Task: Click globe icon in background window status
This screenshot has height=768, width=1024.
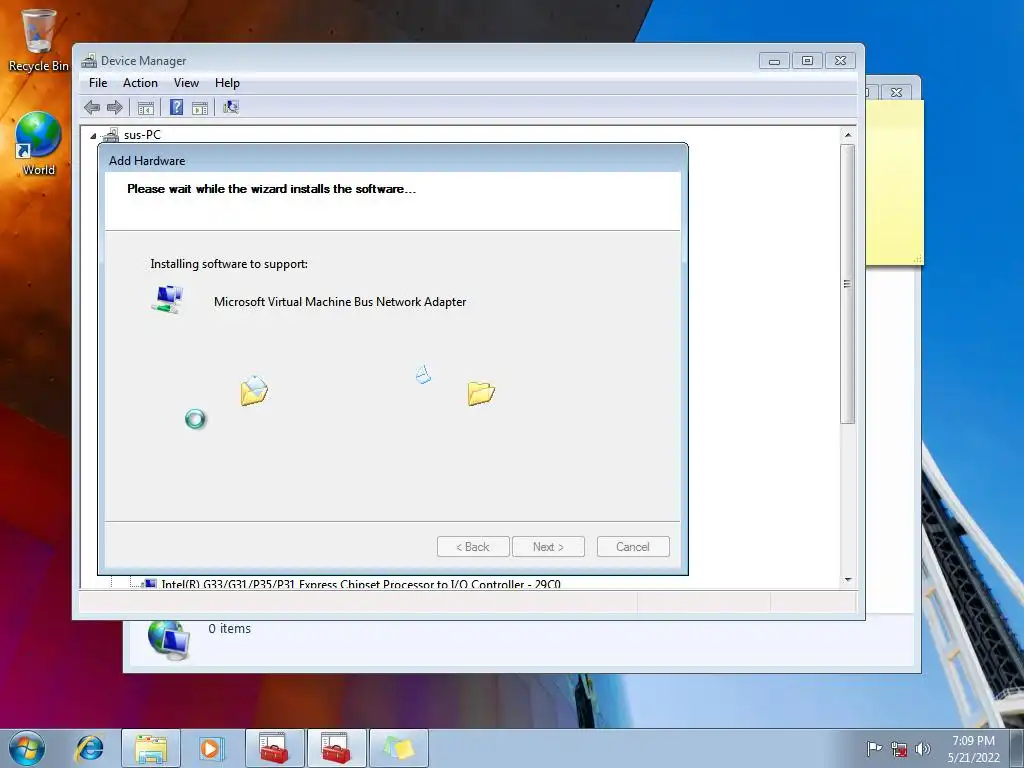Action: pos(168,639)
